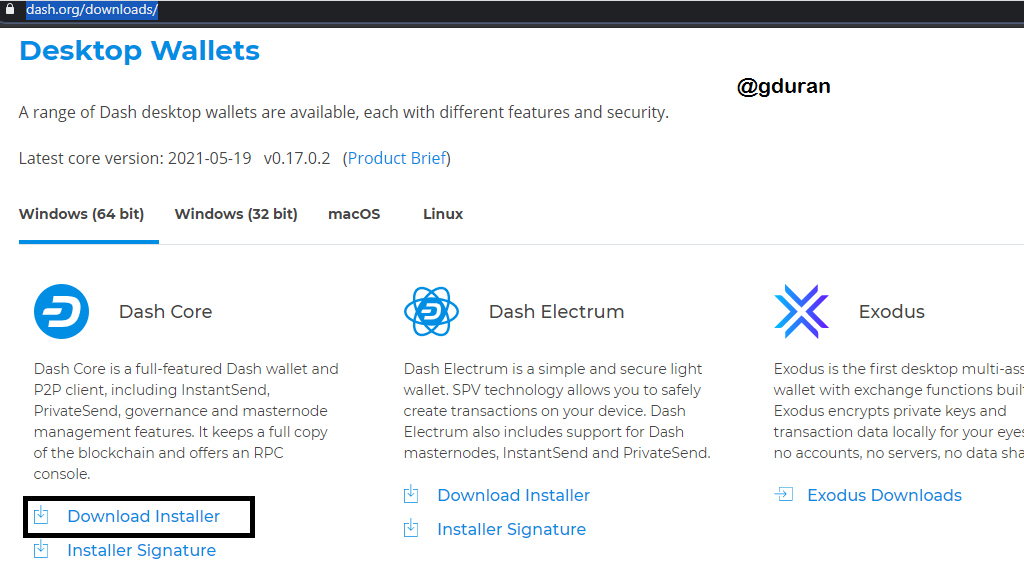
Task: Open the Product Brief link
Action: [x=396, y=158]
